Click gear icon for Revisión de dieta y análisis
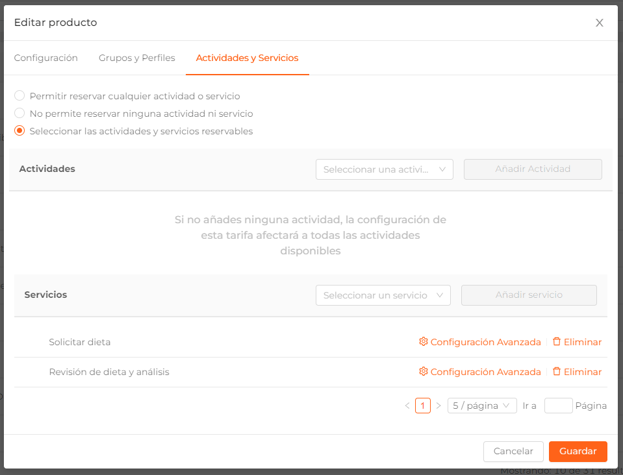This screenshot has height=475, width=623. point(423,371)
